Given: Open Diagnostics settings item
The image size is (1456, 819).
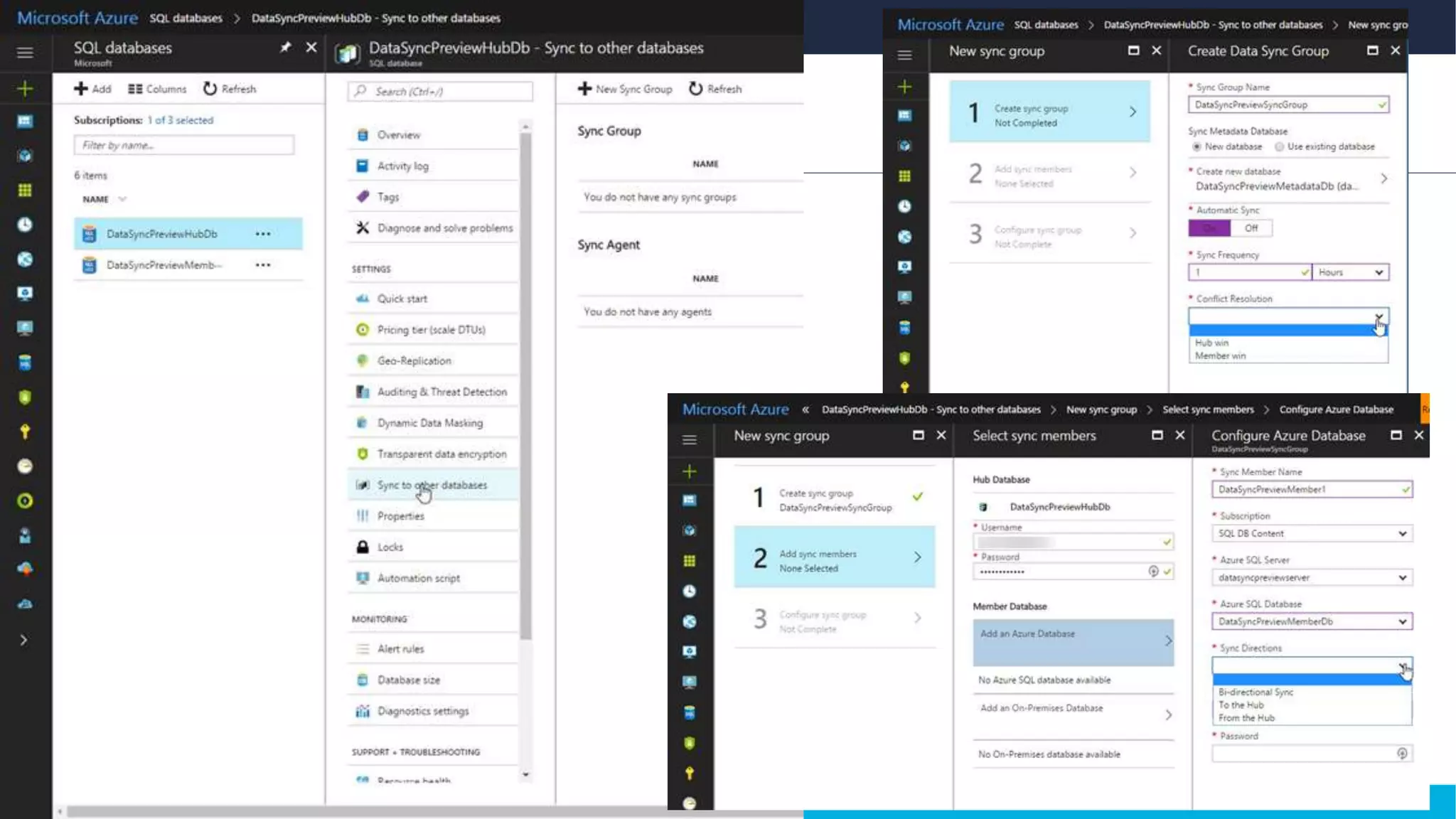Looking at the screenshot, I should click(433, 711).
